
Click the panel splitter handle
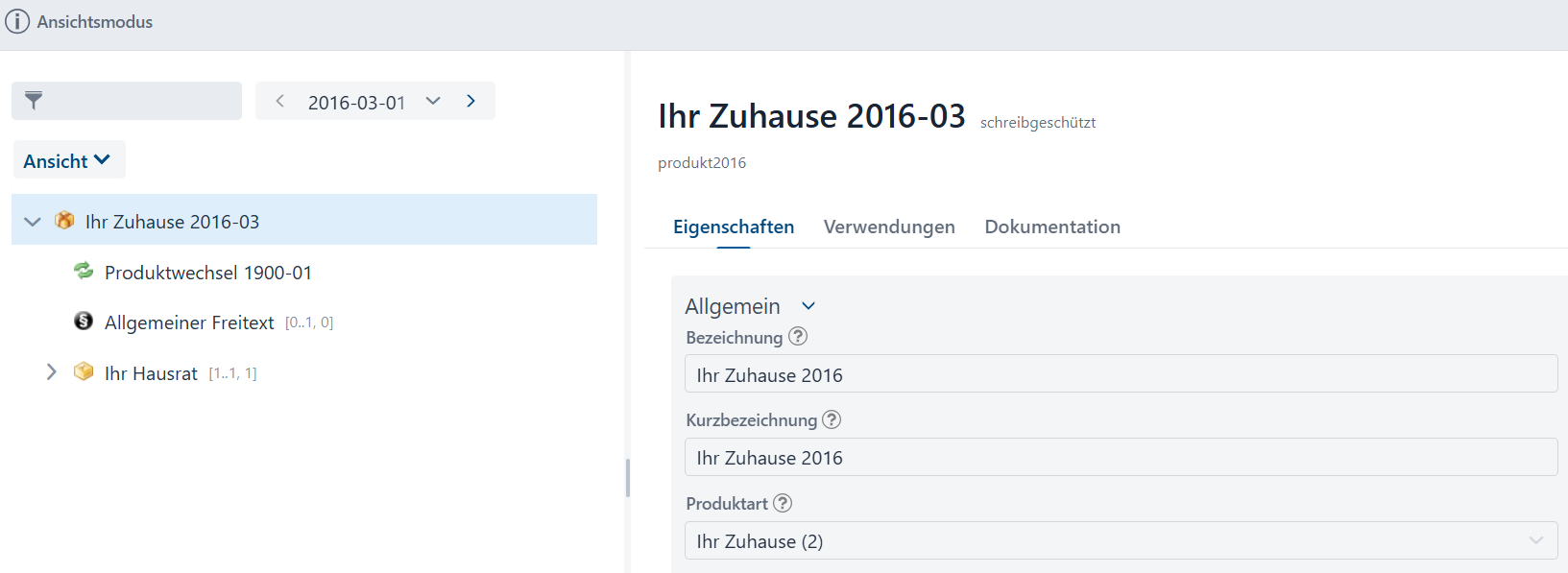tap(628, 477)
